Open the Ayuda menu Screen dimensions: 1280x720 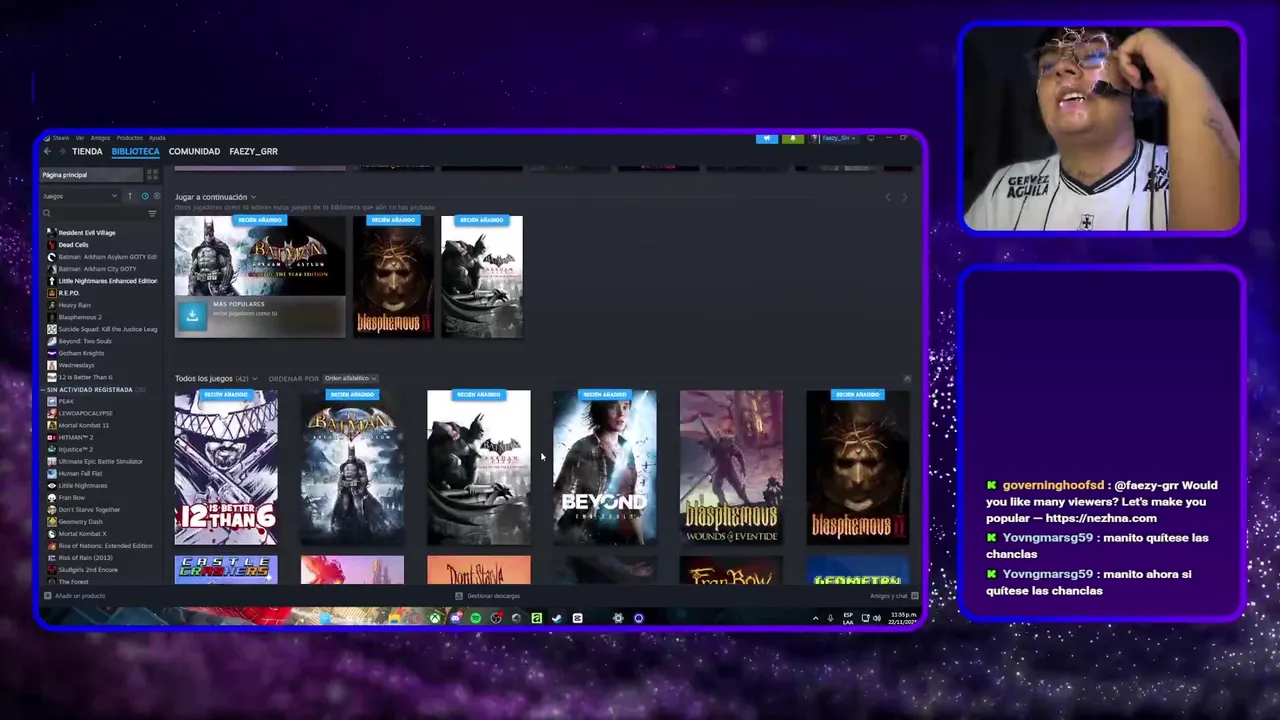[x=157, y=138]
